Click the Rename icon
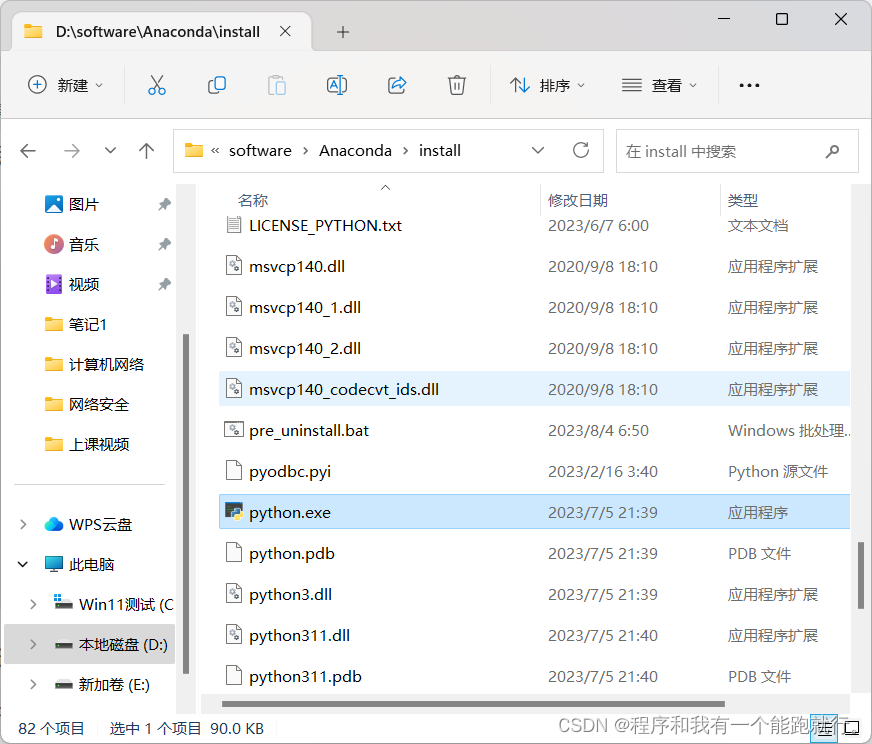This screenshot has width=872, height=744. tap(337, 85)
